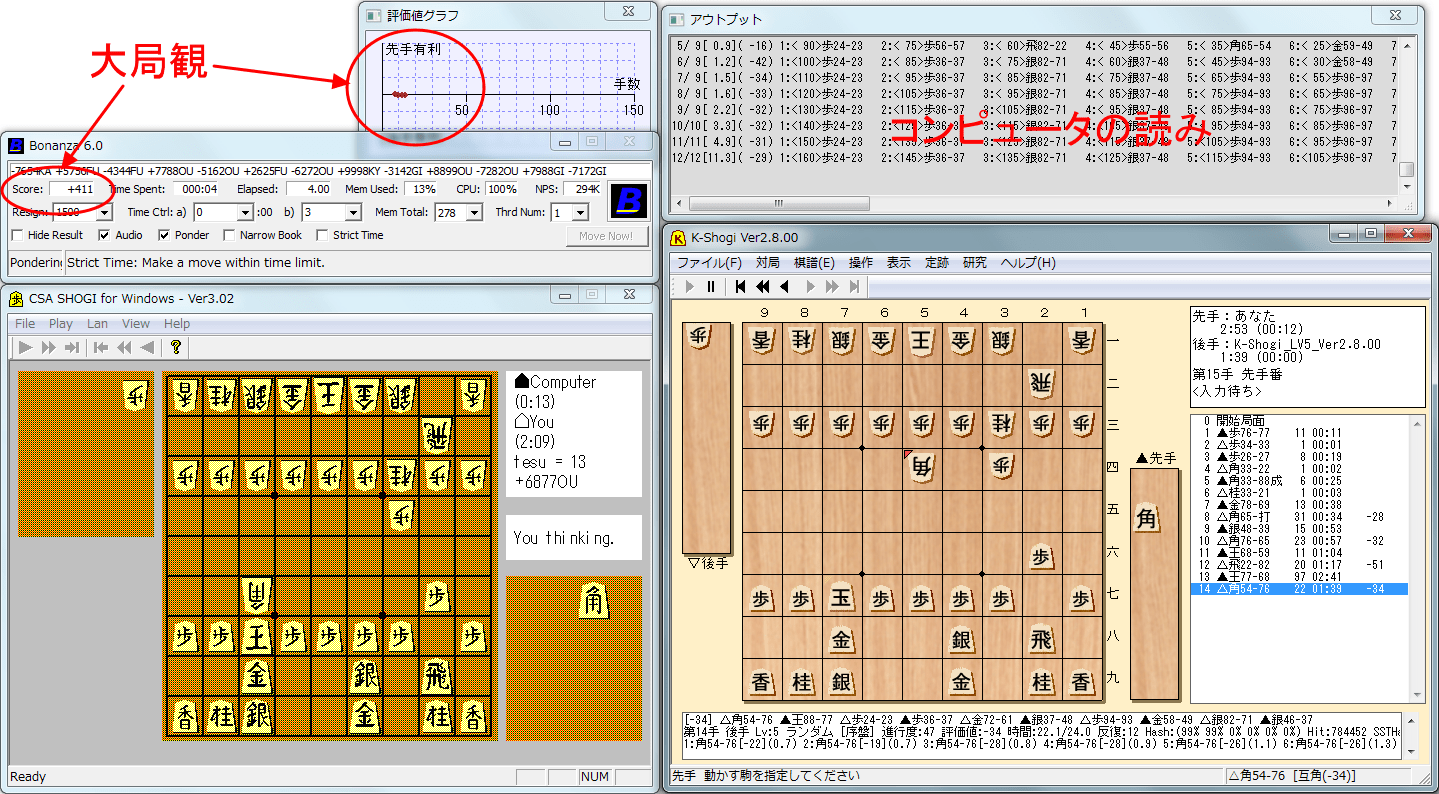Jump to first move in K-Shogi toolbar

(x=741, y=287)
